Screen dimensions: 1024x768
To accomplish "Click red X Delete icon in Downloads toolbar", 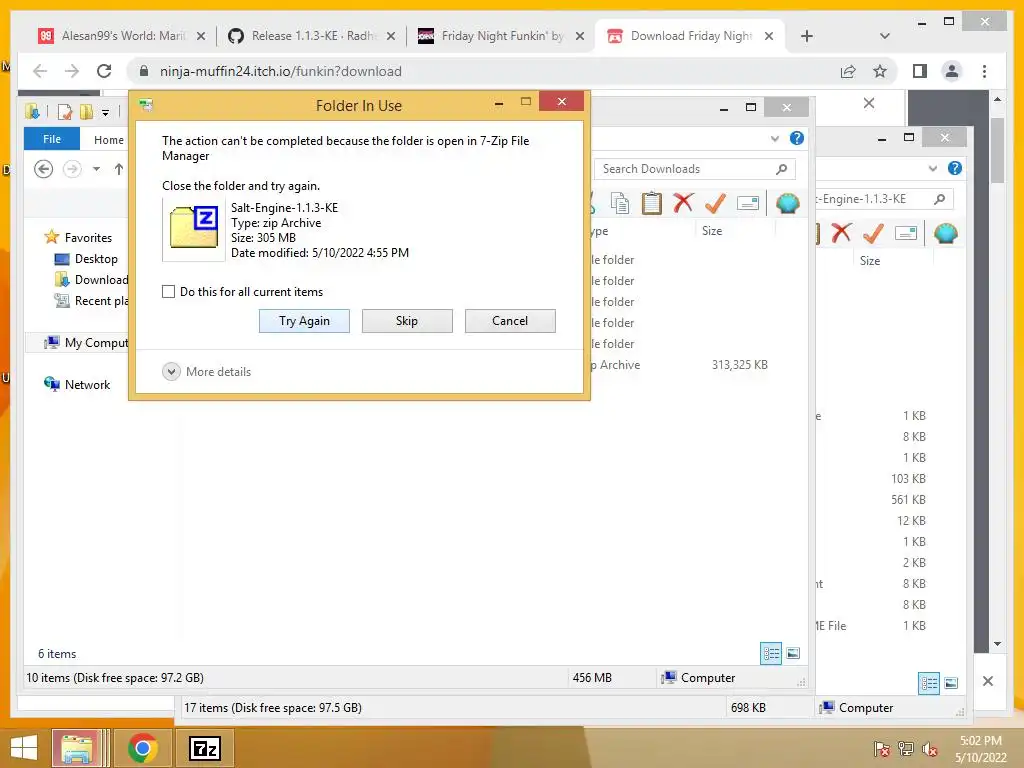I will tap(683, 203).
